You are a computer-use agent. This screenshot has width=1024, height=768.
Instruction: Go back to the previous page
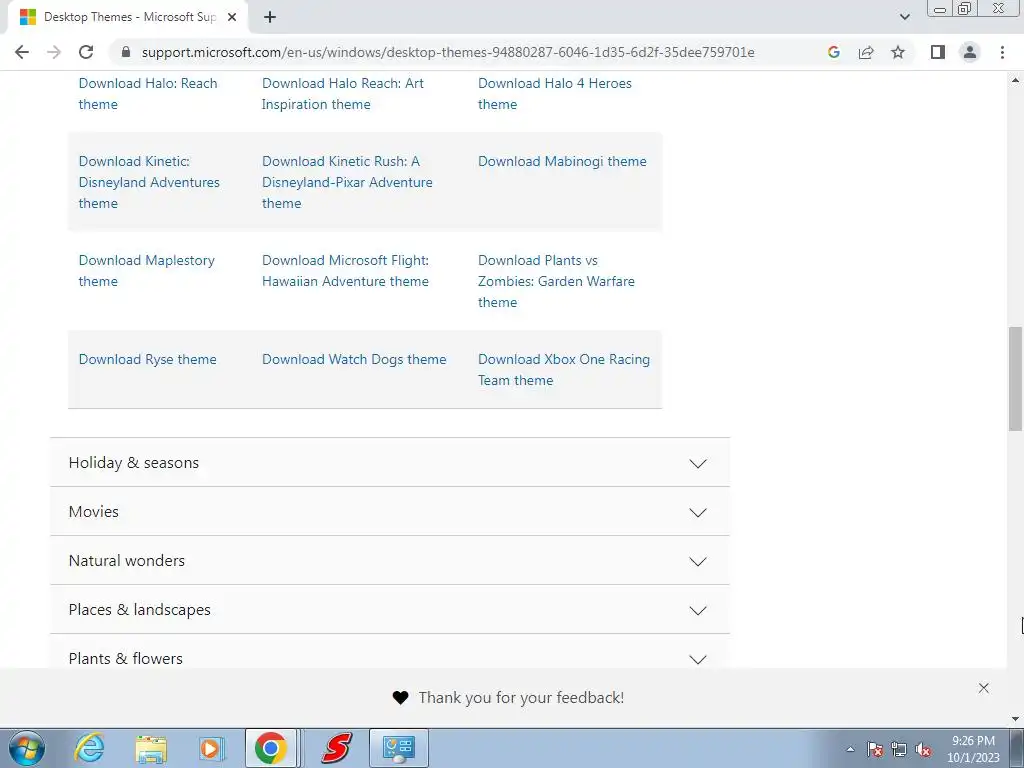[22, 52]
